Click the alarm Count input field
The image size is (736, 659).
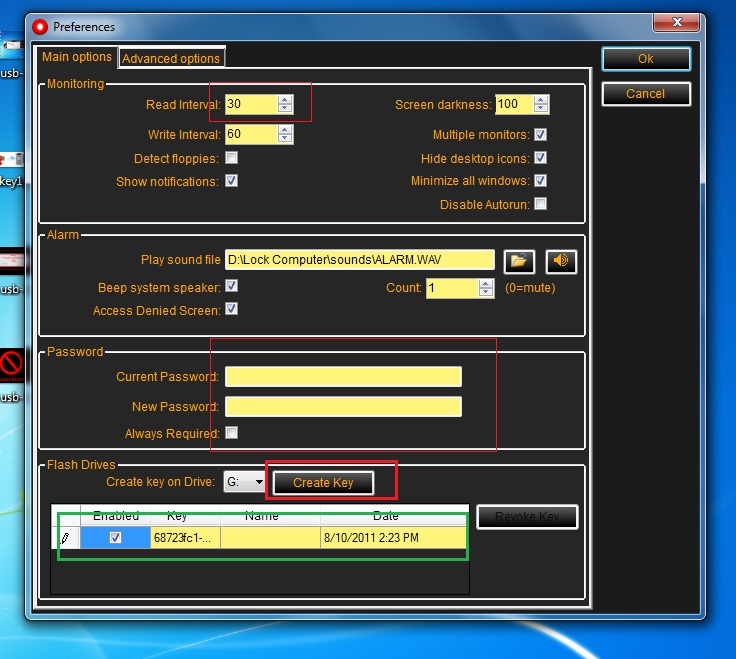click(452, 288)
